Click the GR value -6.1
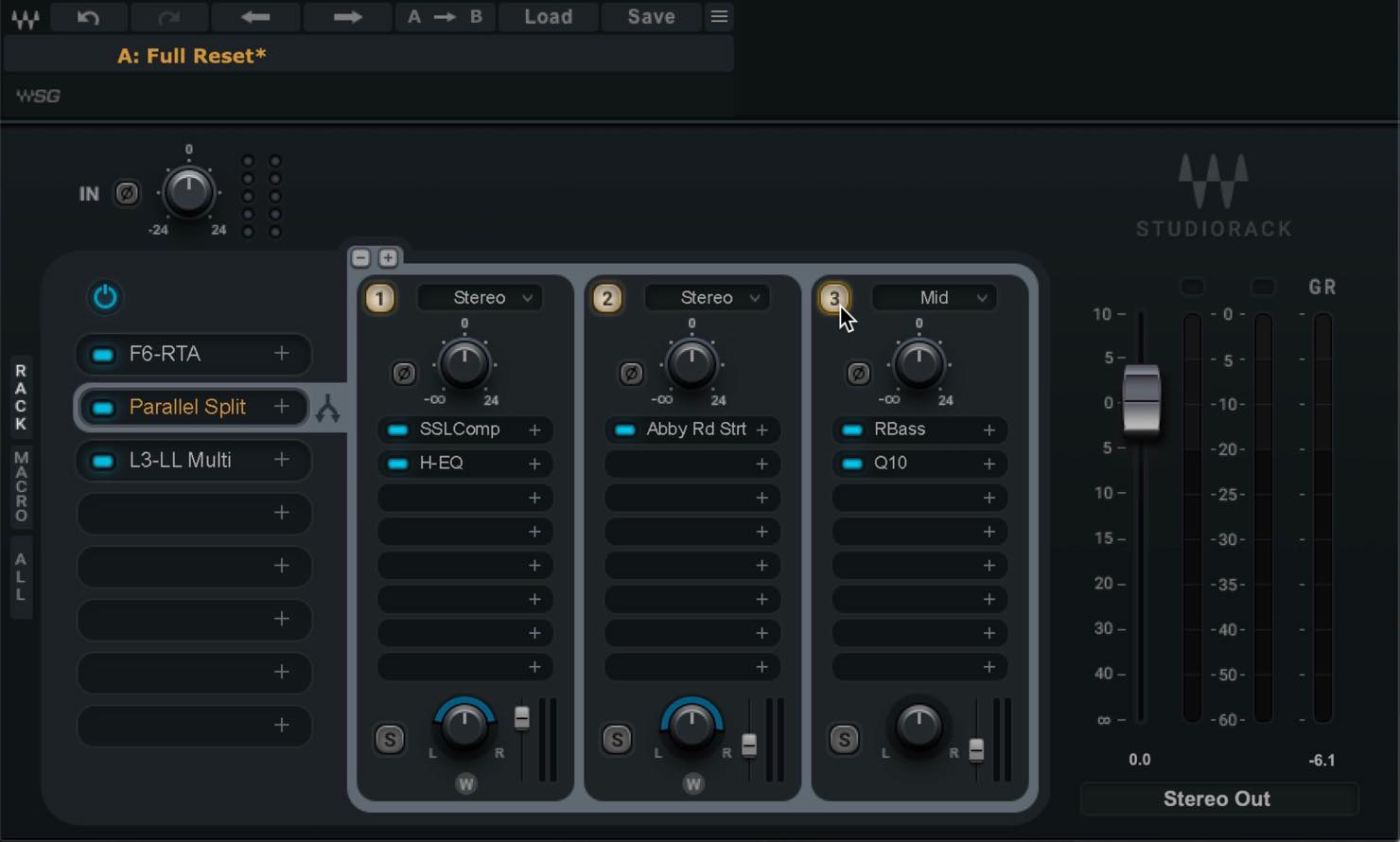 (x=1321, y=760)
